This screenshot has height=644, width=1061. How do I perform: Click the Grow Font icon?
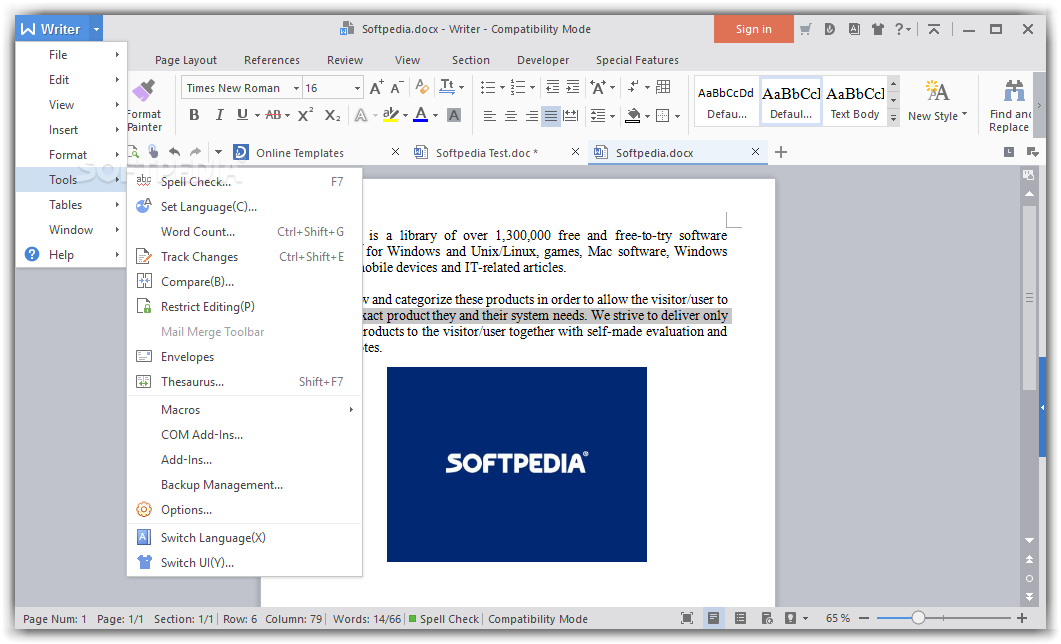[376, 87]
